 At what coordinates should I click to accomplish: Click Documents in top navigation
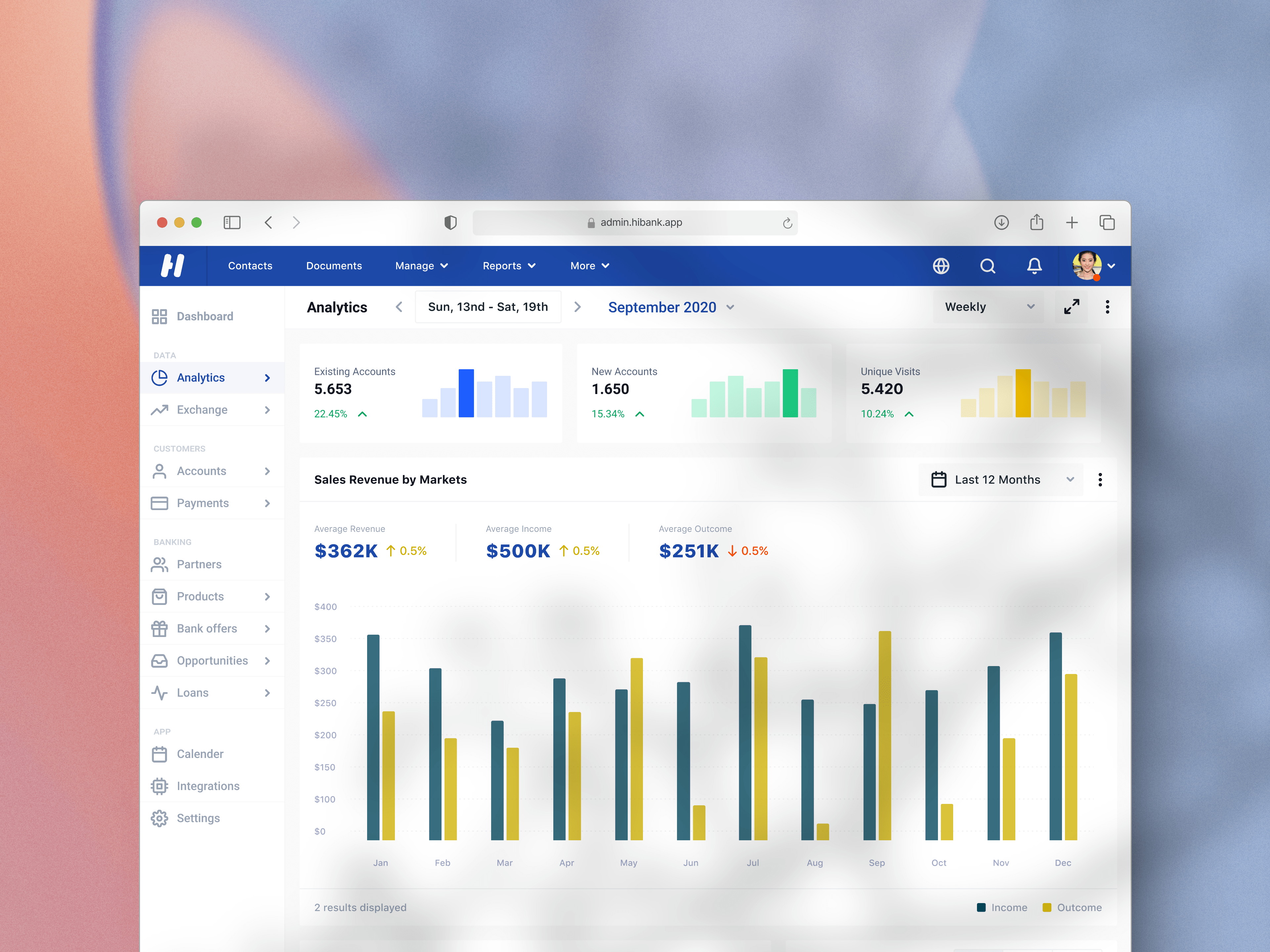tap(334, 266)
